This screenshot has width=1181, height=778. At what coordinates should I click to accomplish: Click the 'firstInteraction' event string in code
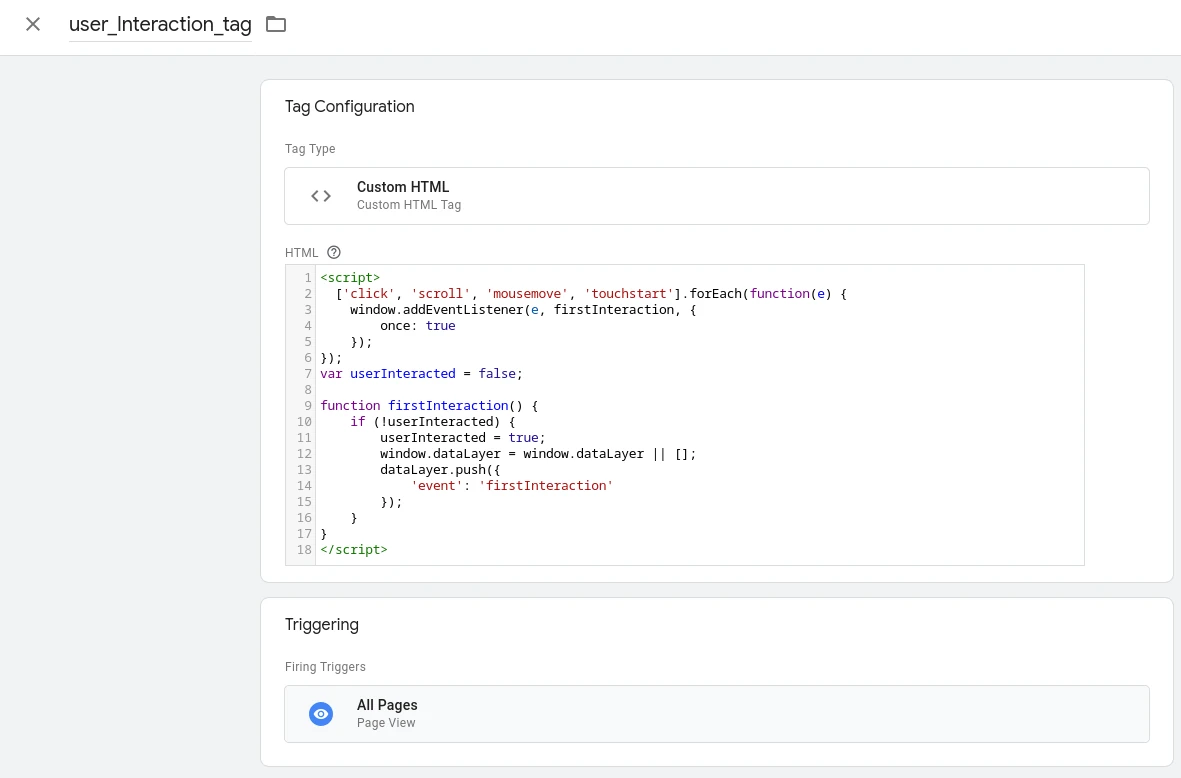click(x=545, y=486)
